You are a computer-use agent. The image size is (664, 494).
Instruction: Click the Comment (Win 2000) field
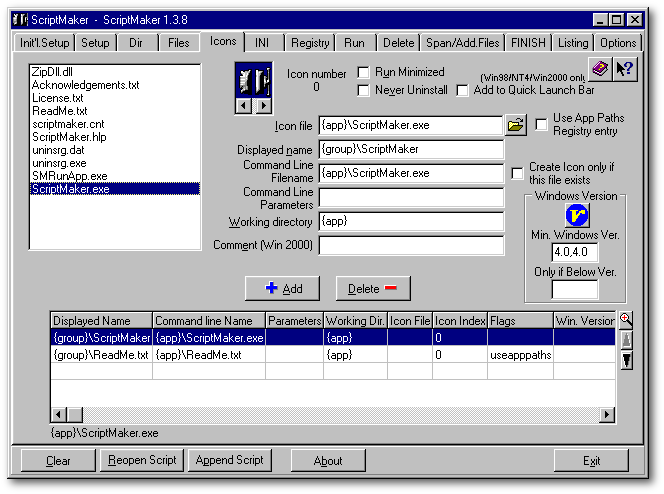click(411, 246)
